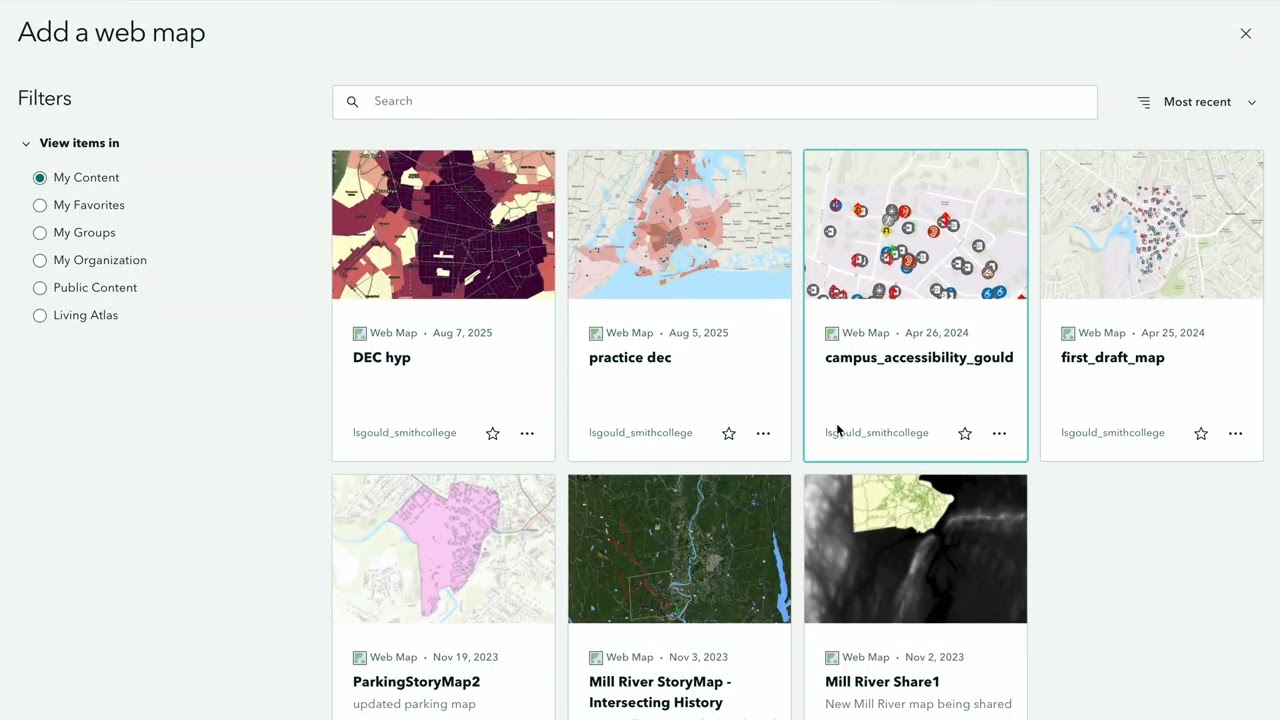Screen dimensions: 1280x720
Task: Click the Filters heading
Action: tap(45, 98)
